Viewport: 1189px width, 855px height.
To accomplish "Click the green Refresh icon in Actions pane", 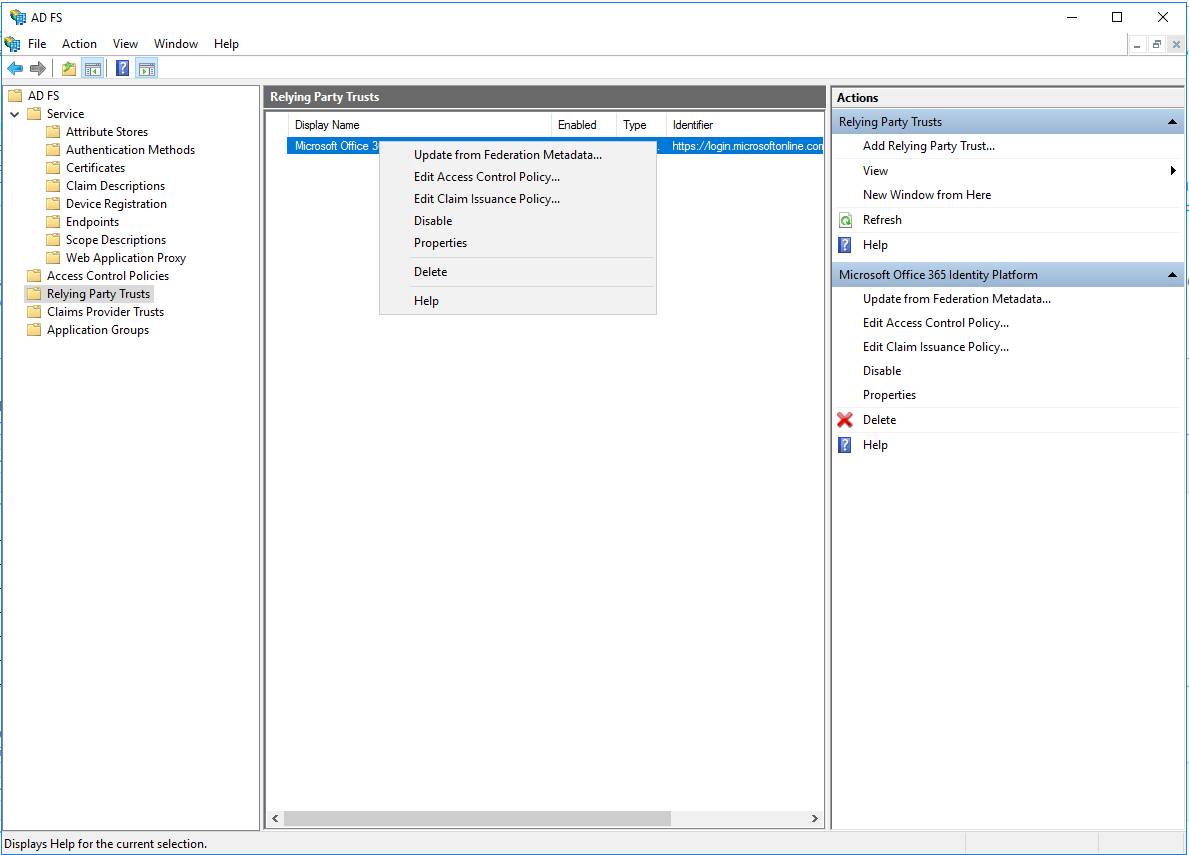I will (x=845, y=221).
